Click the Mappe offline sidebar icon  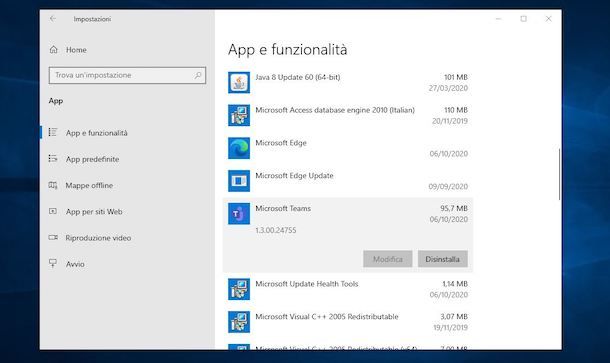pyautogui.click(x=53, y=185)
